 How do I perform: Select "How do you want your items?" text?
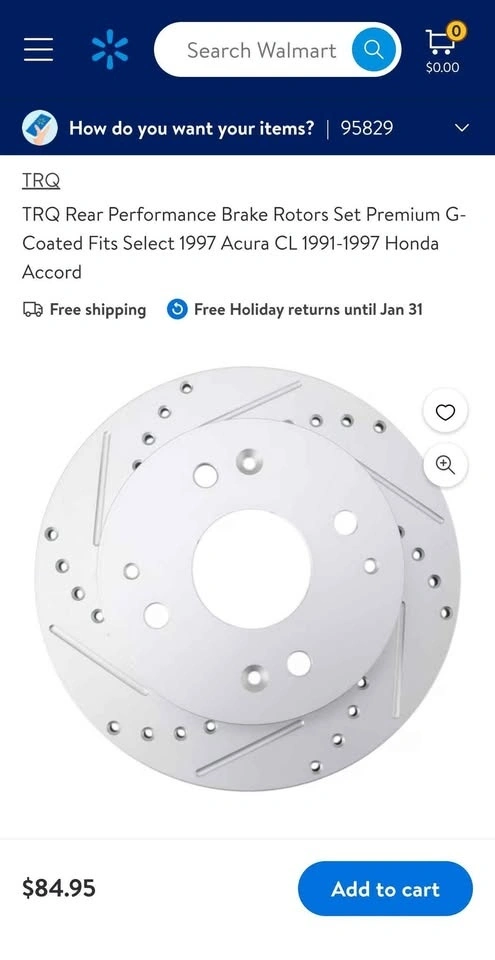[192, 128]
